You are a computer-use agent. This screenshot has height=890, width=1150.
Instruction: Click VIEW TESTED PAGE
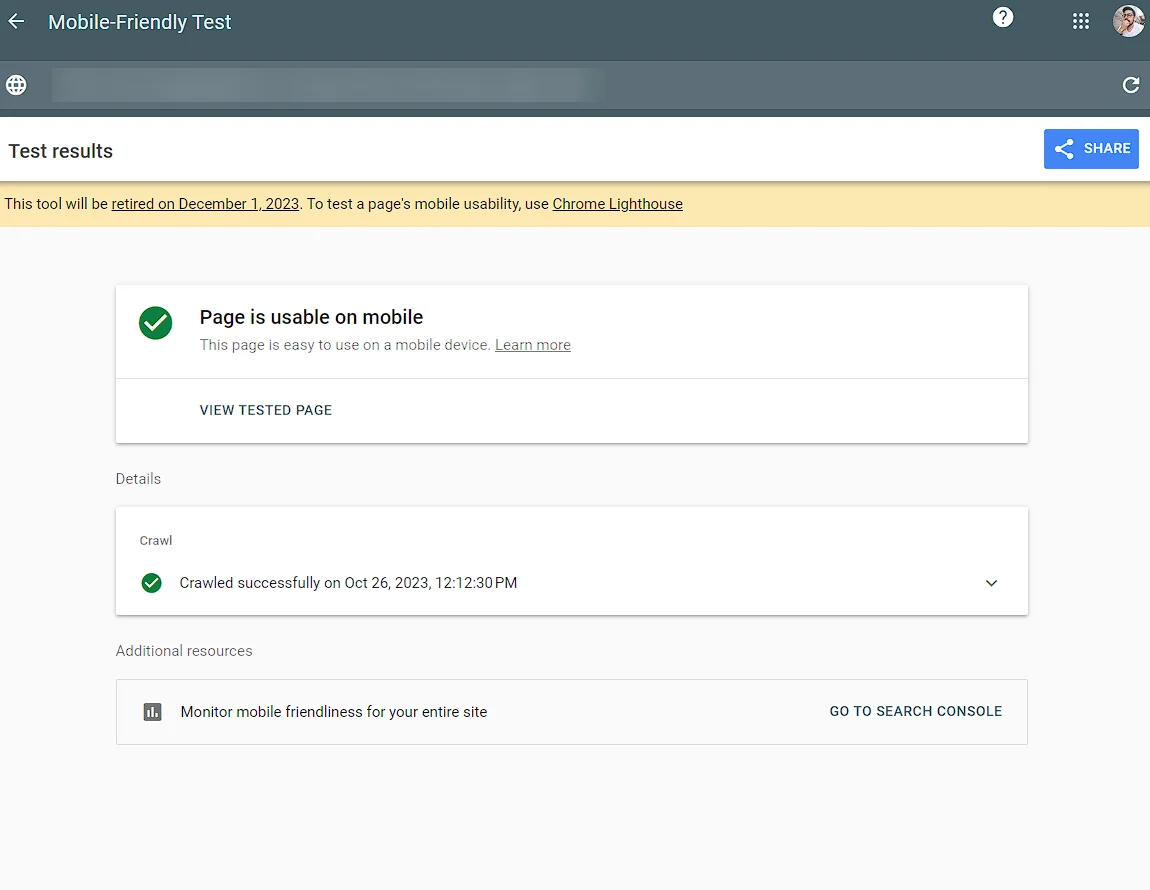click(x=266, y=410)
